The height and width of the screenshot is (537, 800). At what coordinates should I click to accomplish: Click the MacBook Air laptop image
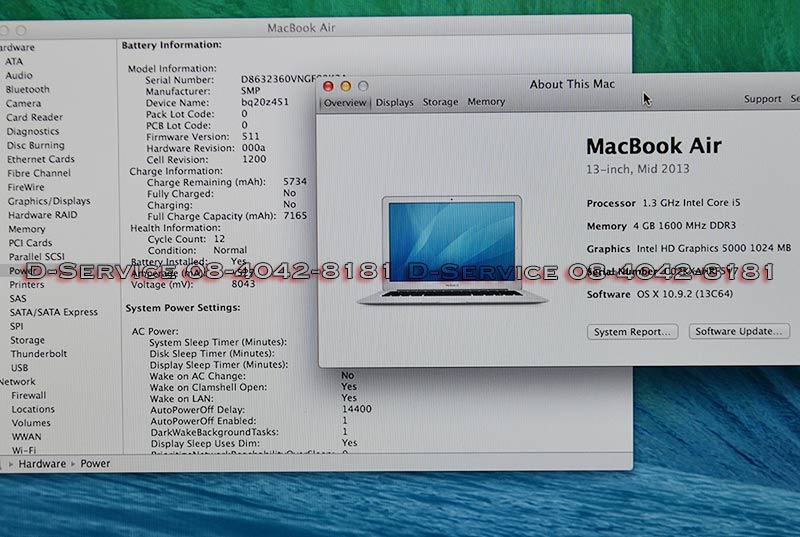click(x=452, y=250)
